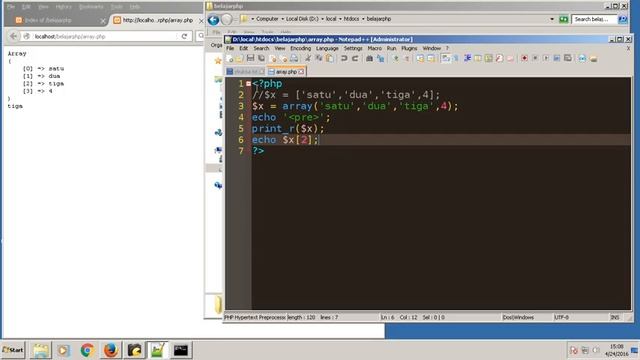Click the Open file toolbar icon

pos(239,59)
